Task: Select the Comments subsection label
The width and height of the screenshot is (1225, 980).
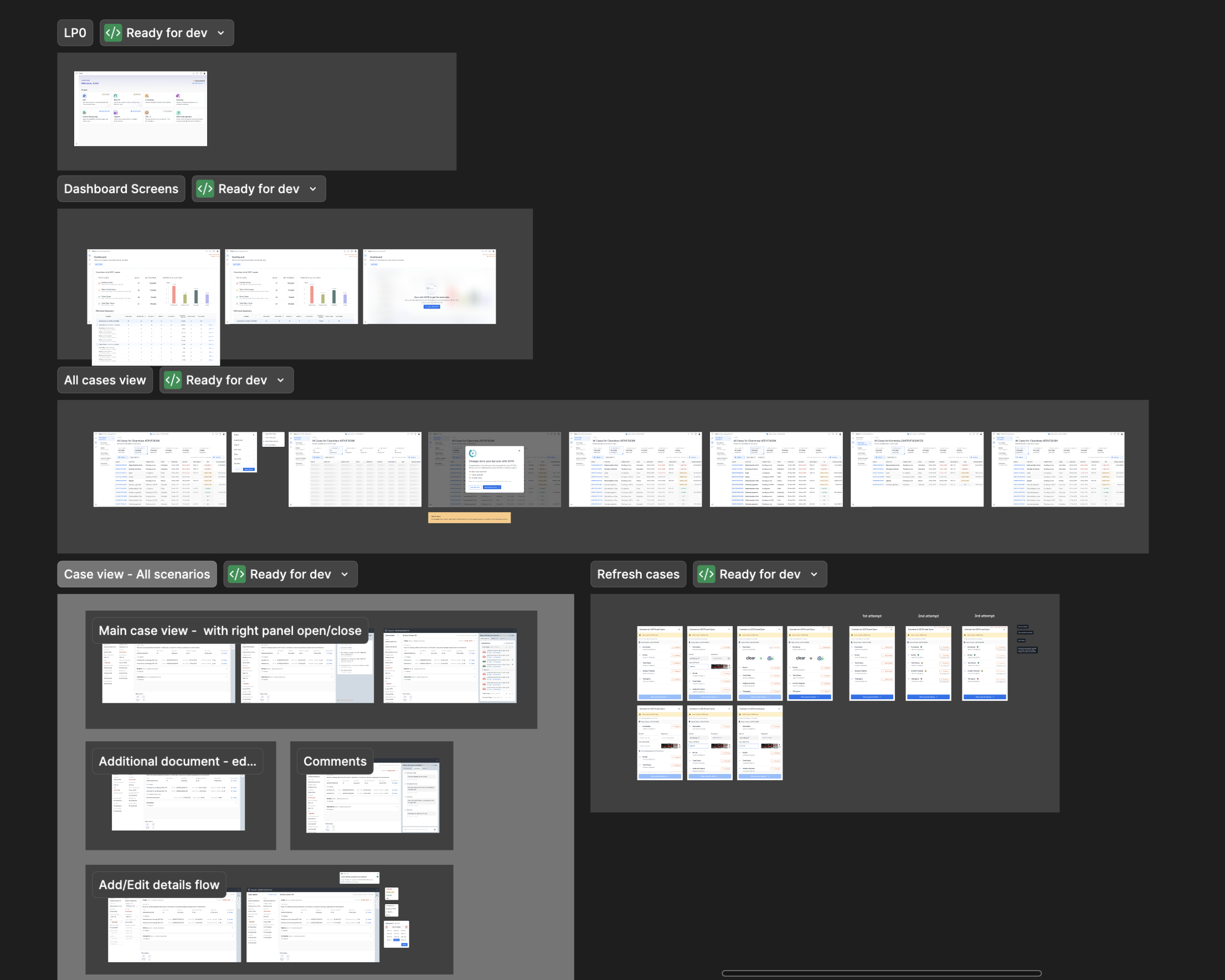Action: tap(334, 761)
